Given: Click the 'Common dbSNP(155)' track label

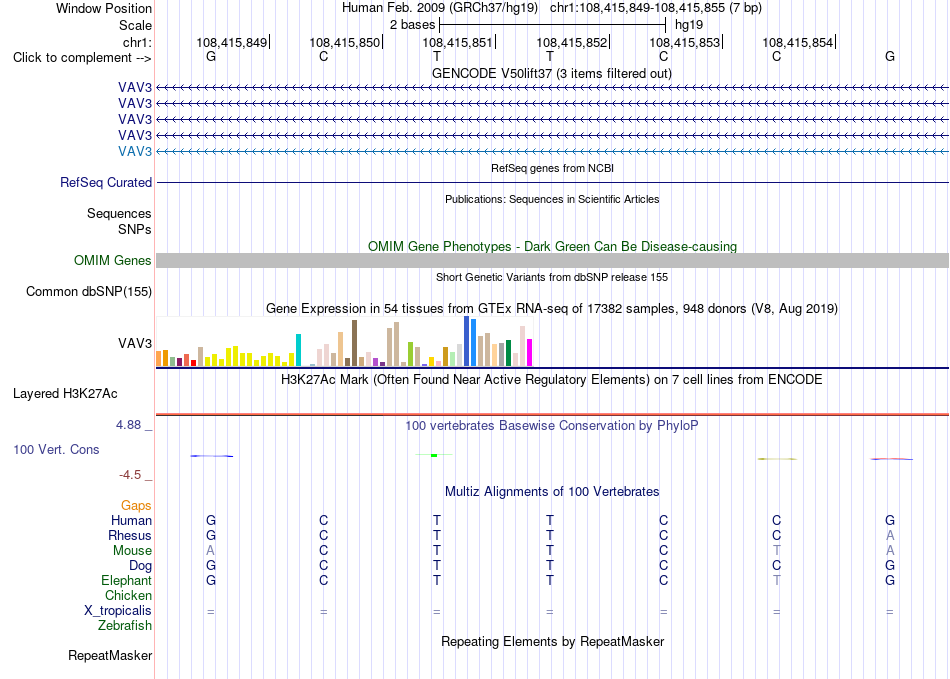Looking at the screenshot, I should click(88, 291).
